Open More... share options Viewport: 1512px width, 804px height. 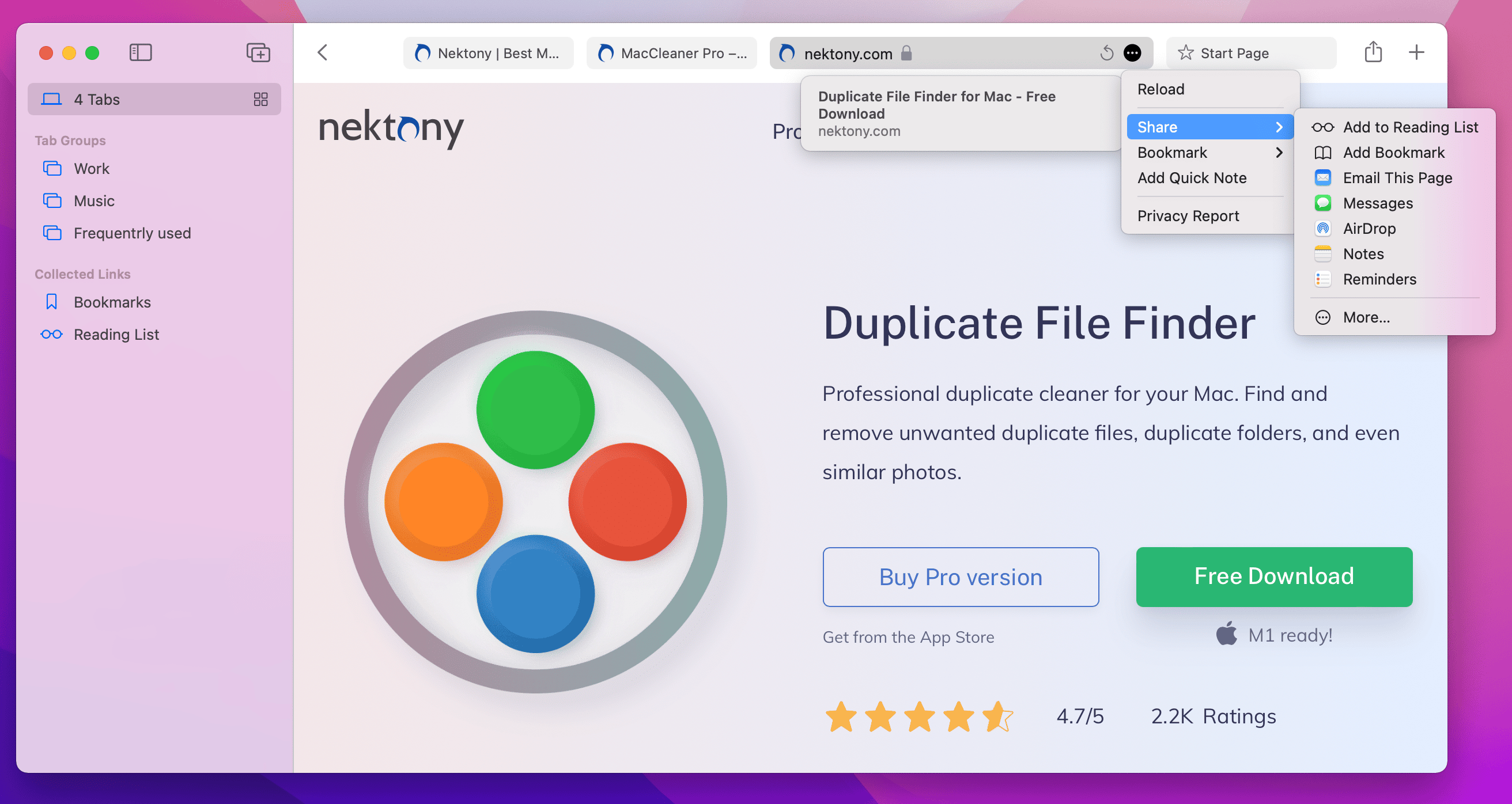[1394, 317]
